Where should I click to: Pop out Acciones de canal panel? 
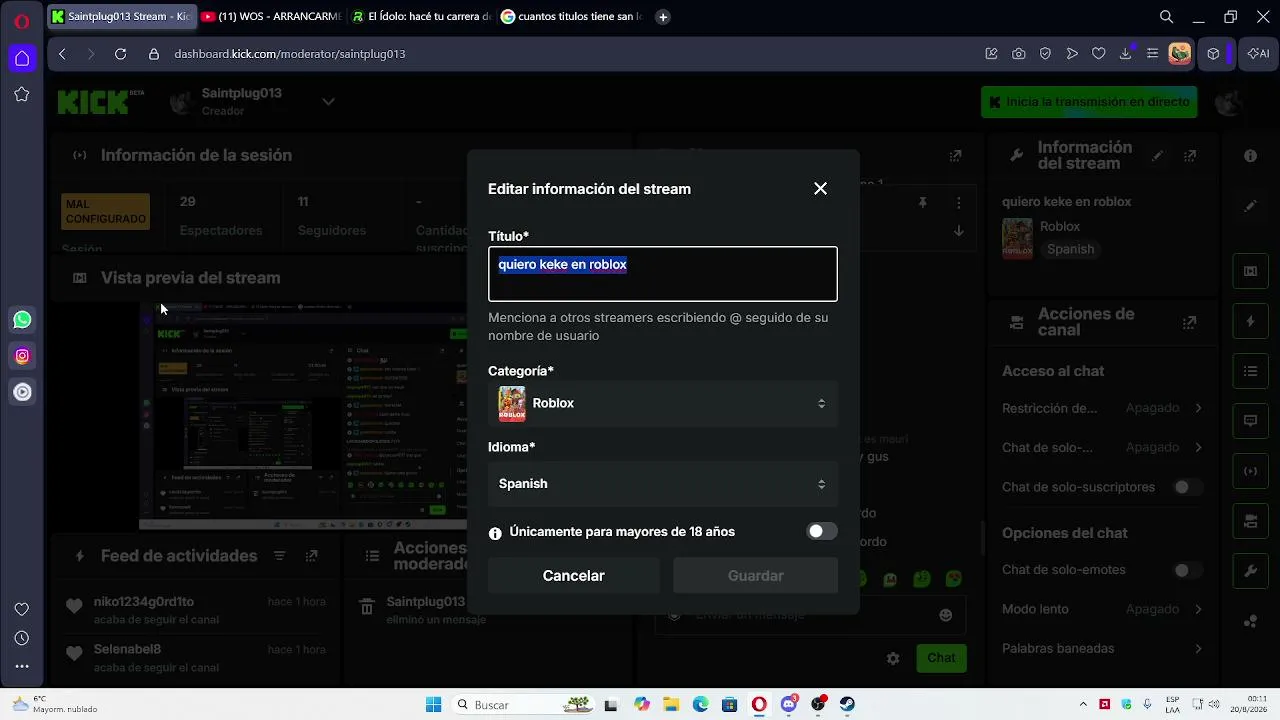[1189, 322]
